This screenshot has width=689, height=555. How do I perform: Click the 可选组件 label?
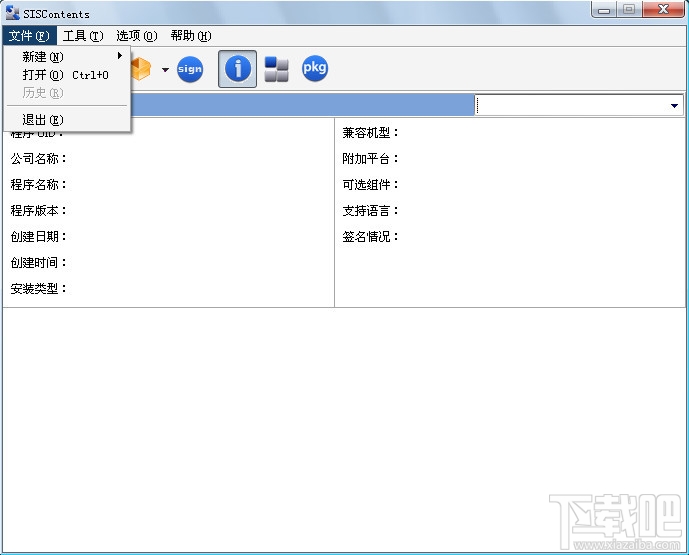[370, 185]
